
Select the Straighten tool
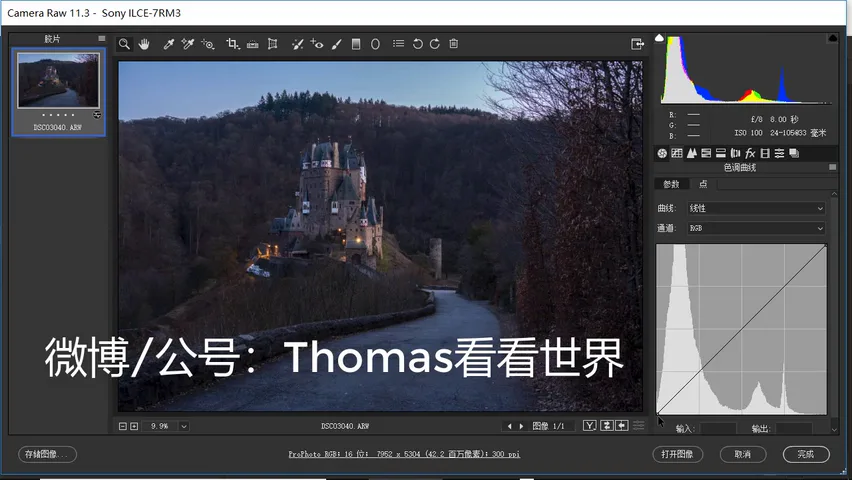pos(253,44)
